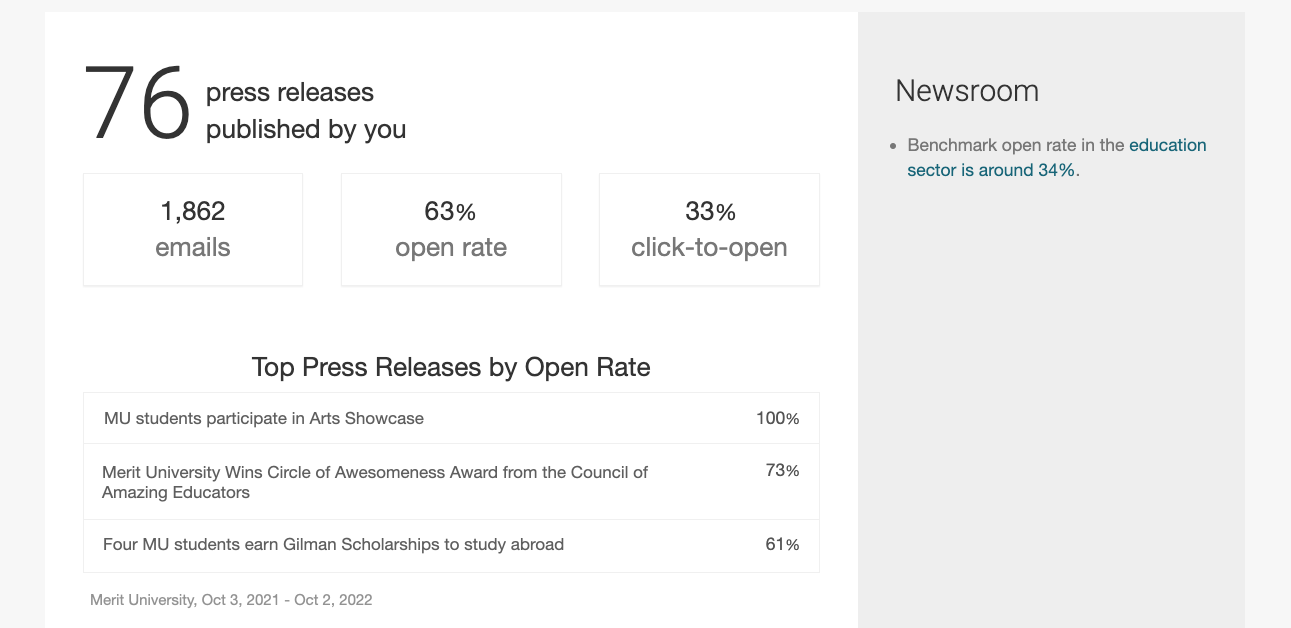Click the 100% open rate value
1291x628 pixels.
point(777,419)
